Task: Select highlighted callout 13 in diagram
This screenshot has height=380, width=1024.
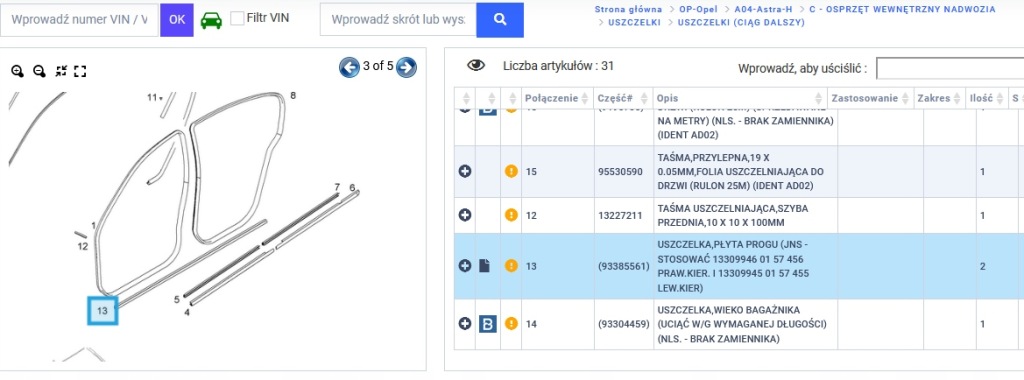Action: [x=103, y=311]
